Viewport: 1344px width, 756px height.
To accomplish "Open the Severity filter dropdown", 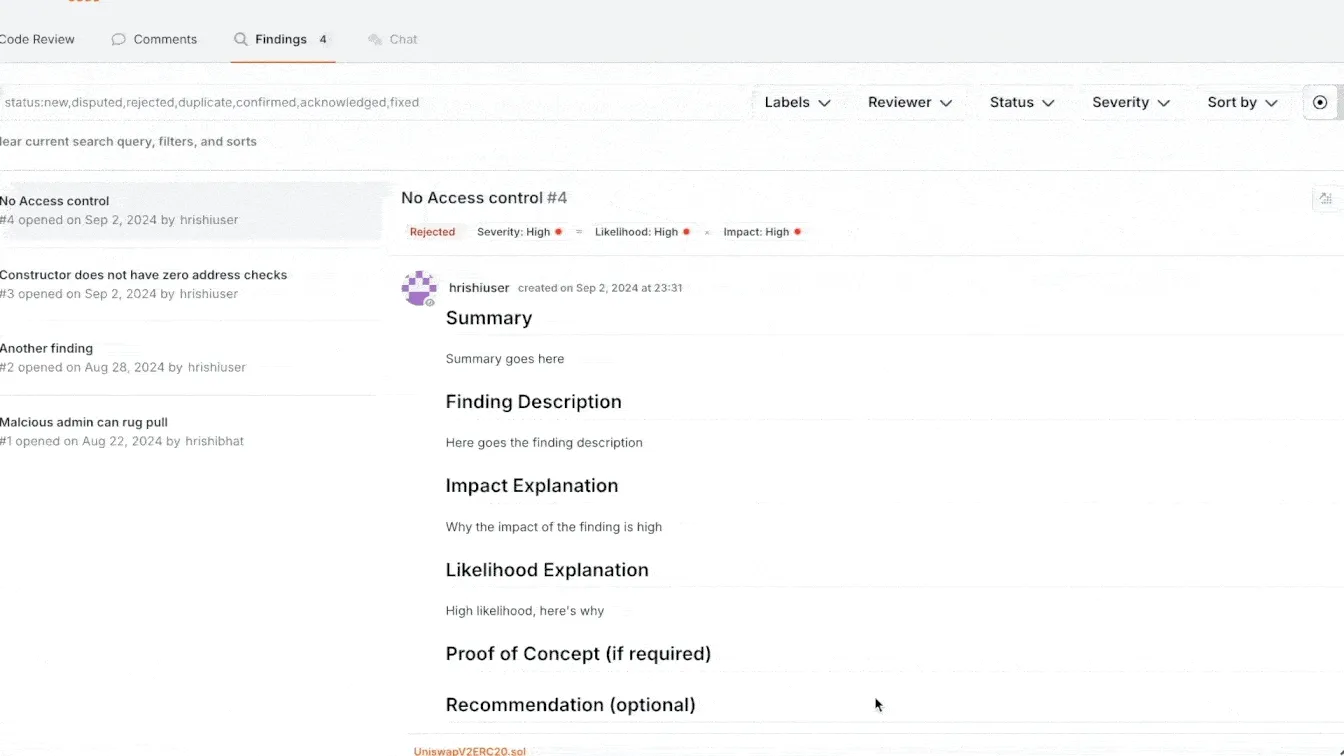I will tap(1131, 102).
